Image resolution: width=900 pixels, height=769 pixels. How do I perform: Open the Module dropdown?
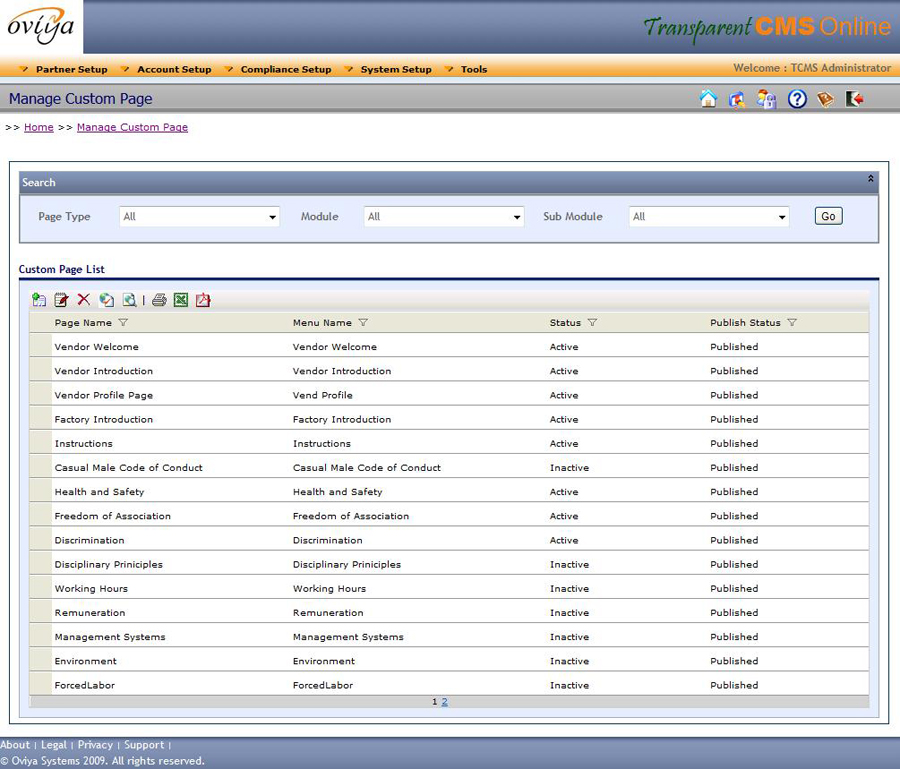point(444,216)
